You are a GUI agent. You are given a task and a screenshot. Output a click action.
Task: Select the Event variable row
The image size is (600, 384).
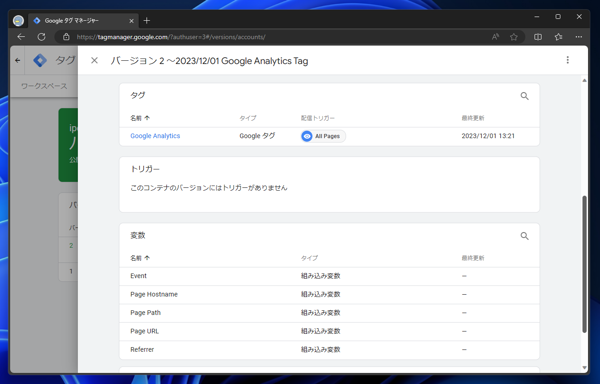tap(329, 276)
